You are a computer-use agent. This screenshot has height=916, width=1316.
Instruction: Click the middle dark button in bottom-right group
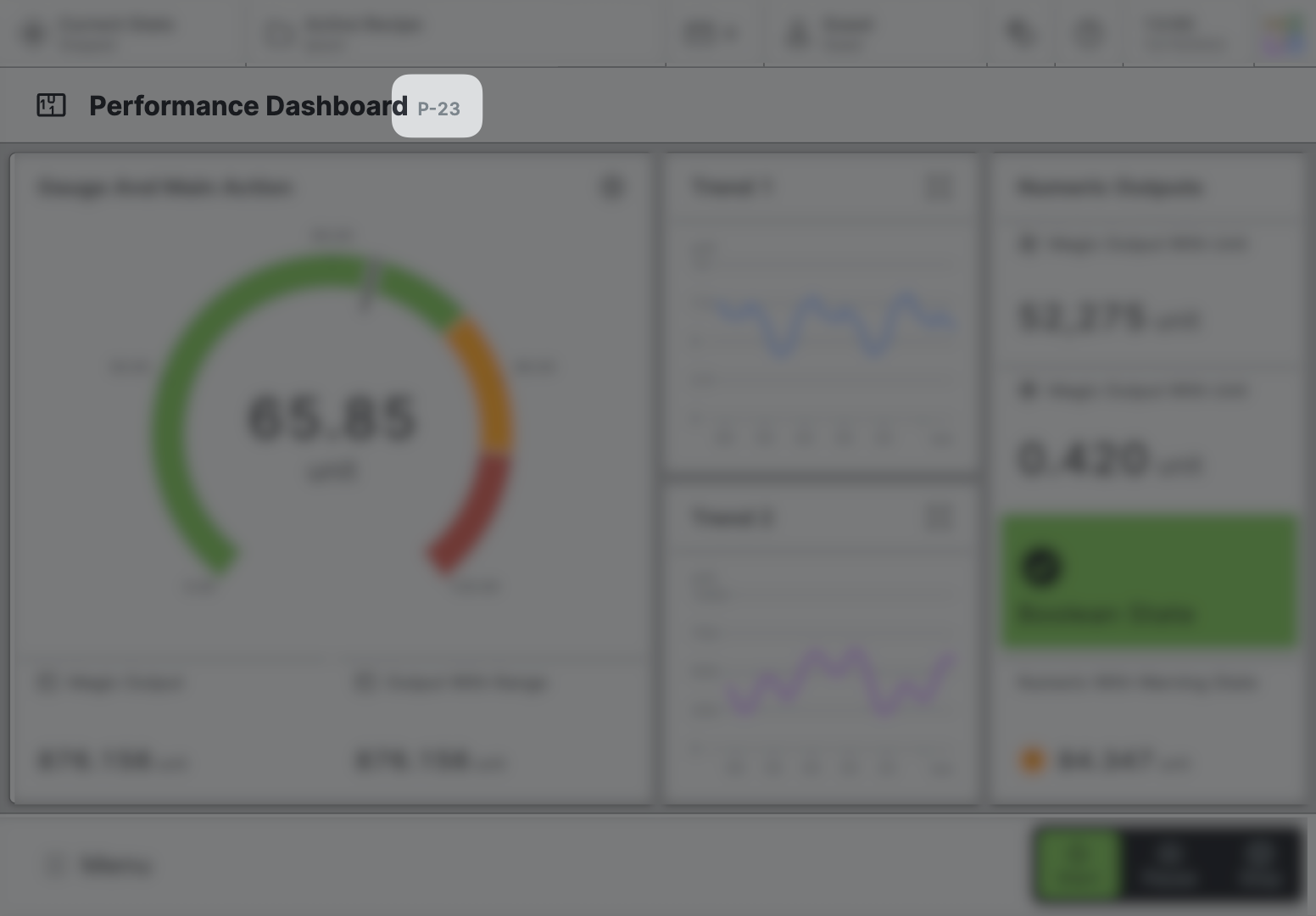click(x=1169, y=864)
